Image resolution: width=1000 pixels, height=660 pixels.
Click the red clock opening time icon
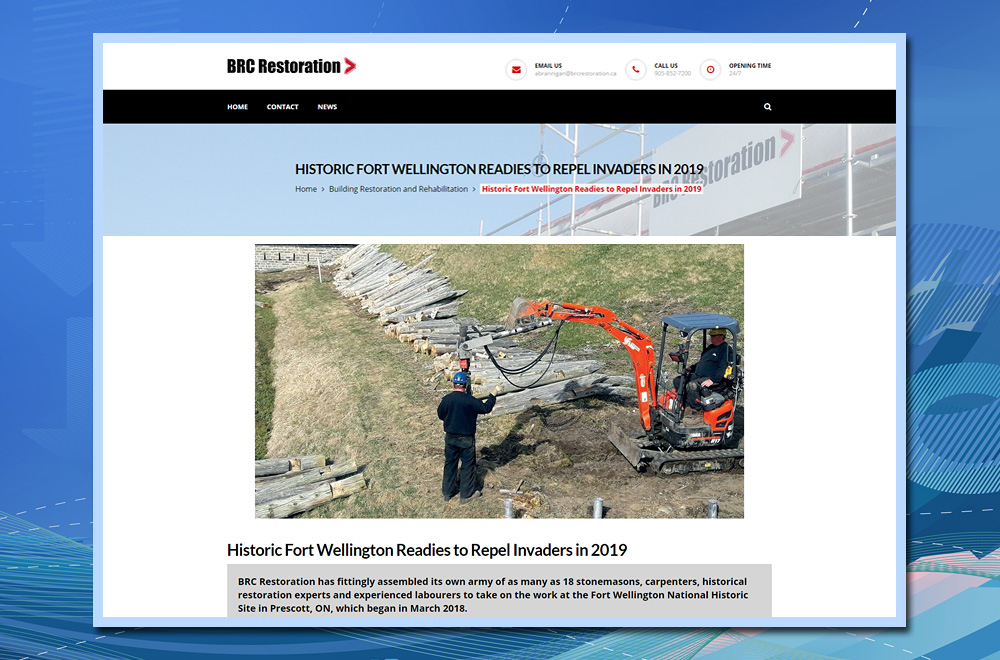click(710, 70)
